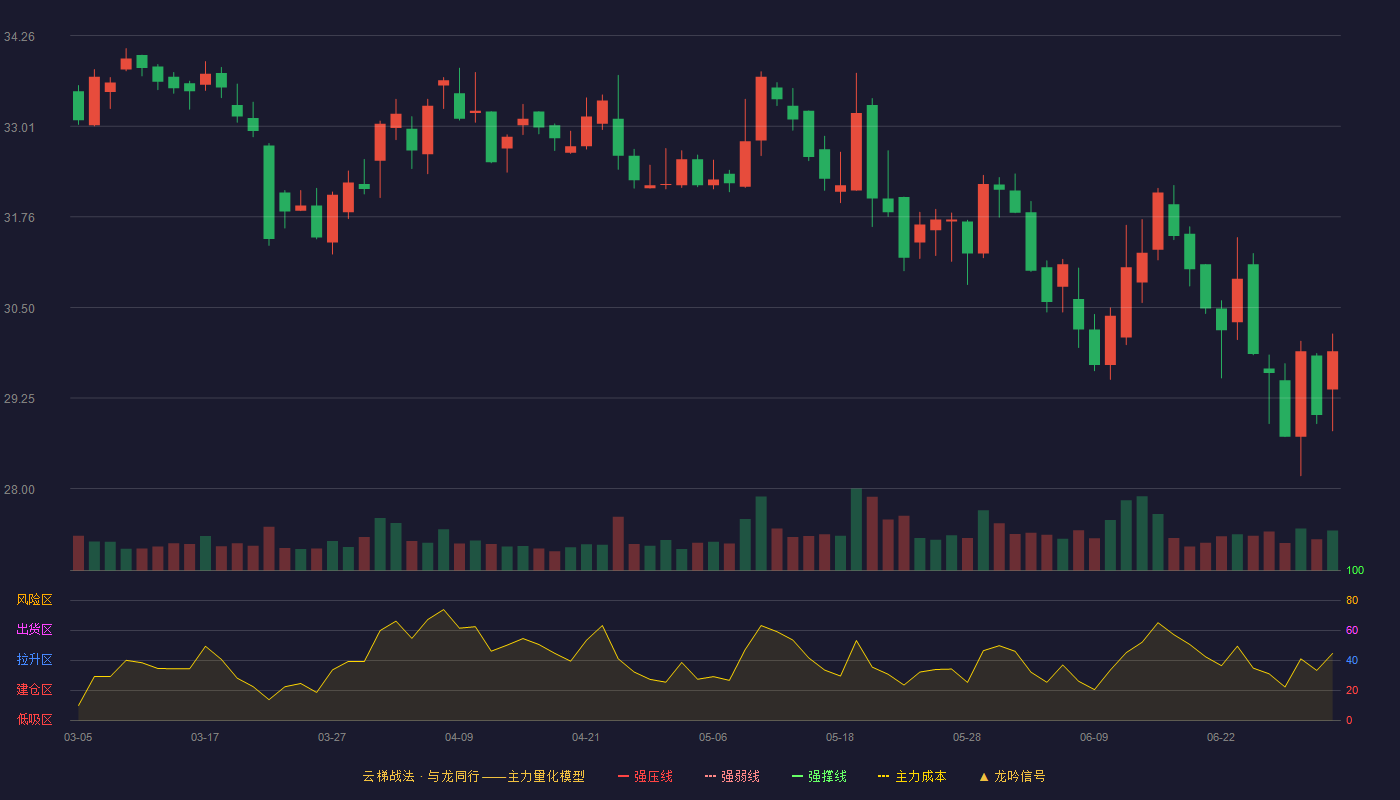Toggle the 龙吟信号 legend entry

[x=1012, y=776]
